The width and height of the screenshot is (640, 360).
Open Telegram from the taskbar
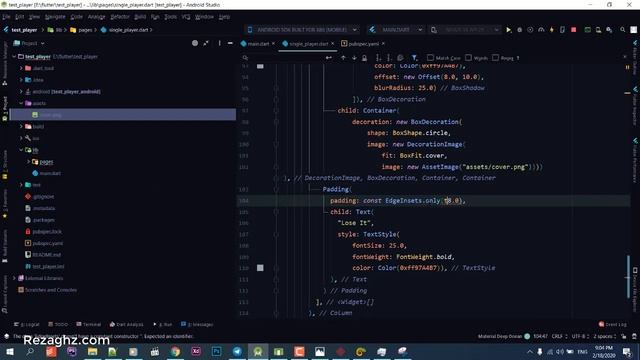tap(237, 351)
